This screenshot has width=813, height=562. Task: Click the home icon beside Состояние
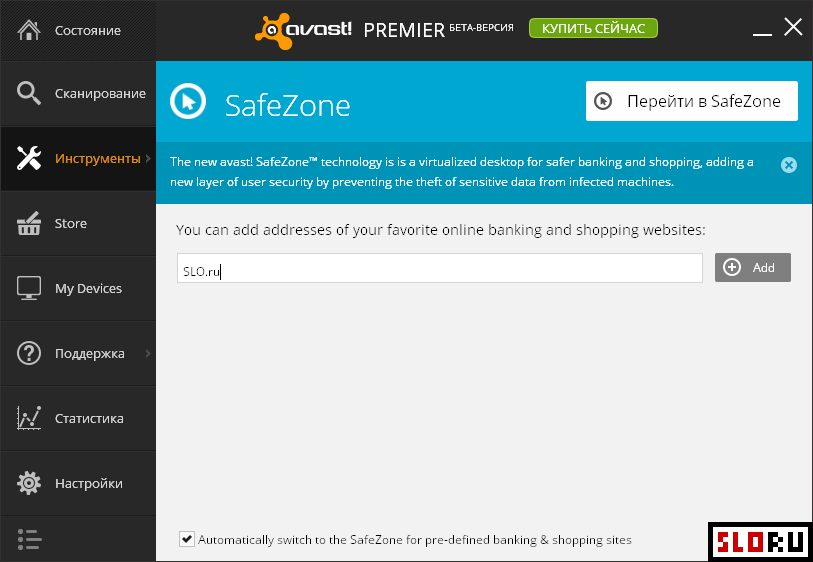coord(29,30)
